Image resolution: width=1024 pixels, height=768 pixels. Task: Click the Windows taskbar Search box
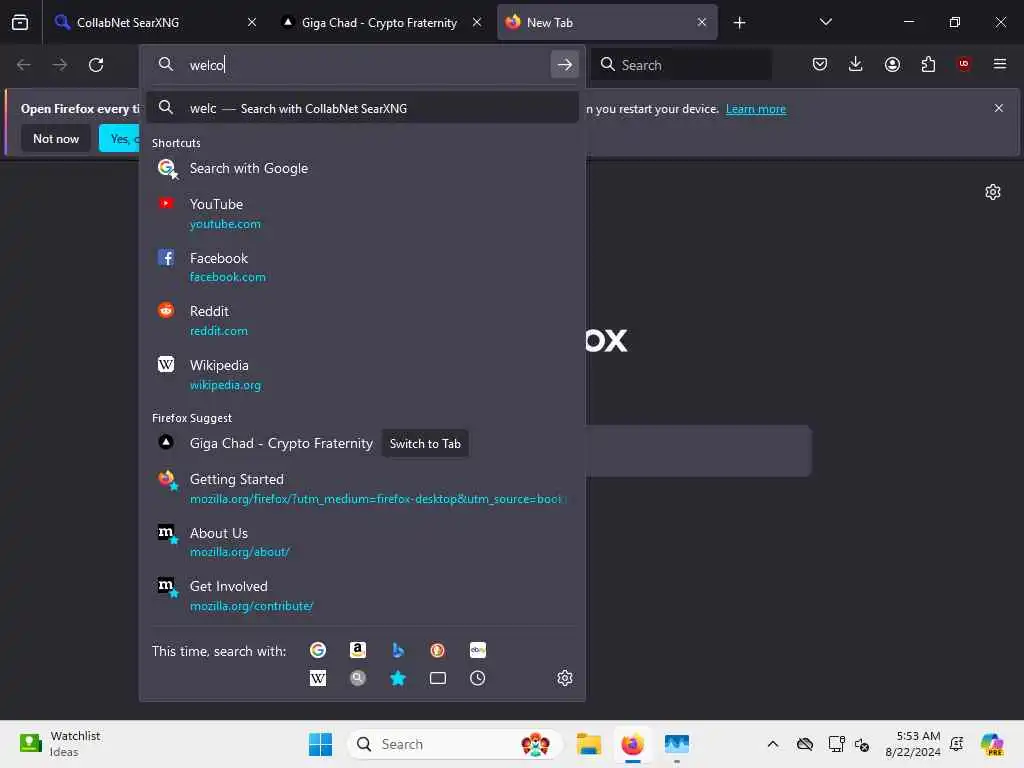point(455,744)
